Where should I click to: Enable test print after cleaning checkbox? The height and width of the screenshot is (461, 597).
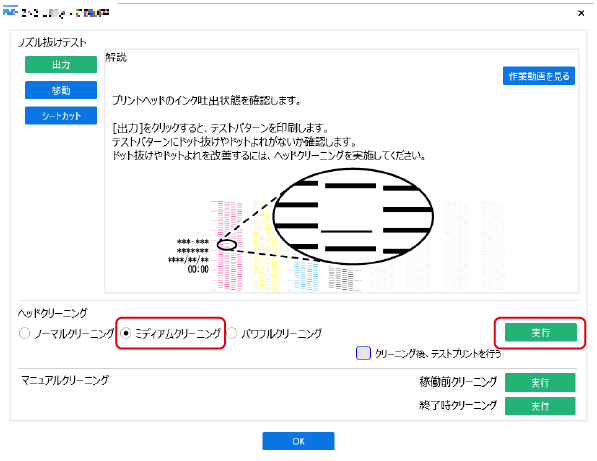[x=363, y=353]
